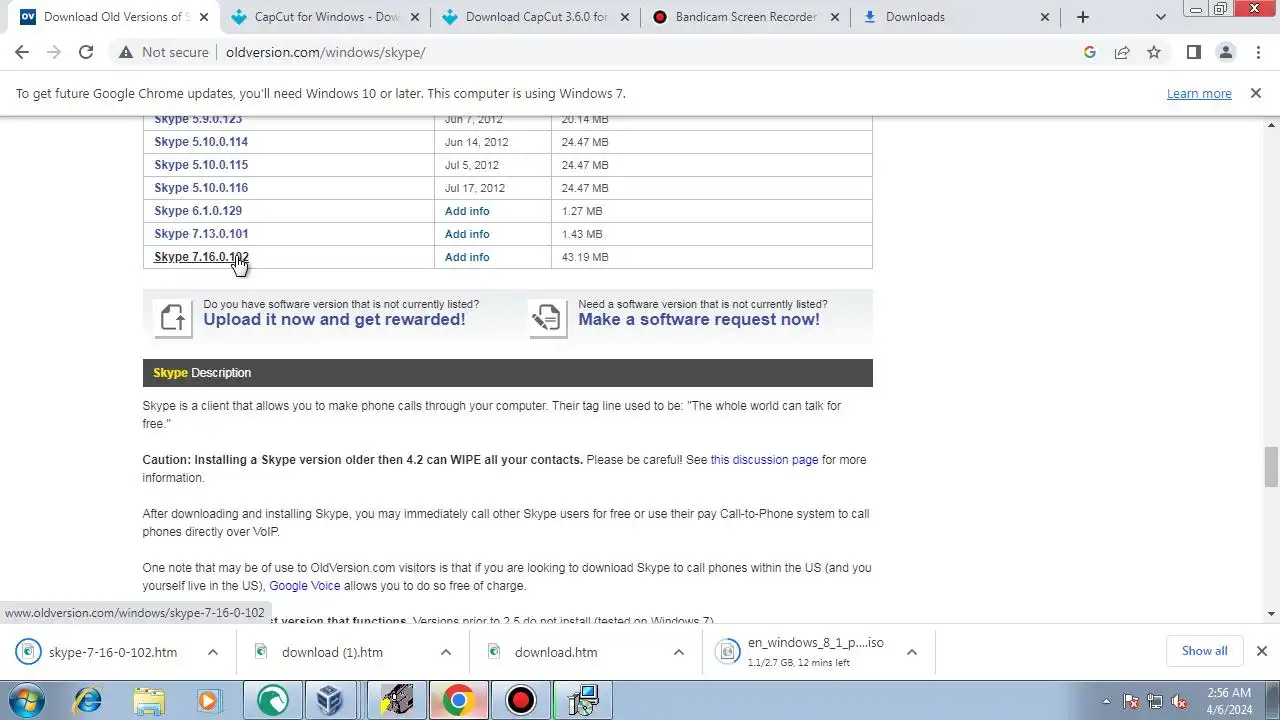
Task: Open the Learn more link
Action: click(1199, 93)
